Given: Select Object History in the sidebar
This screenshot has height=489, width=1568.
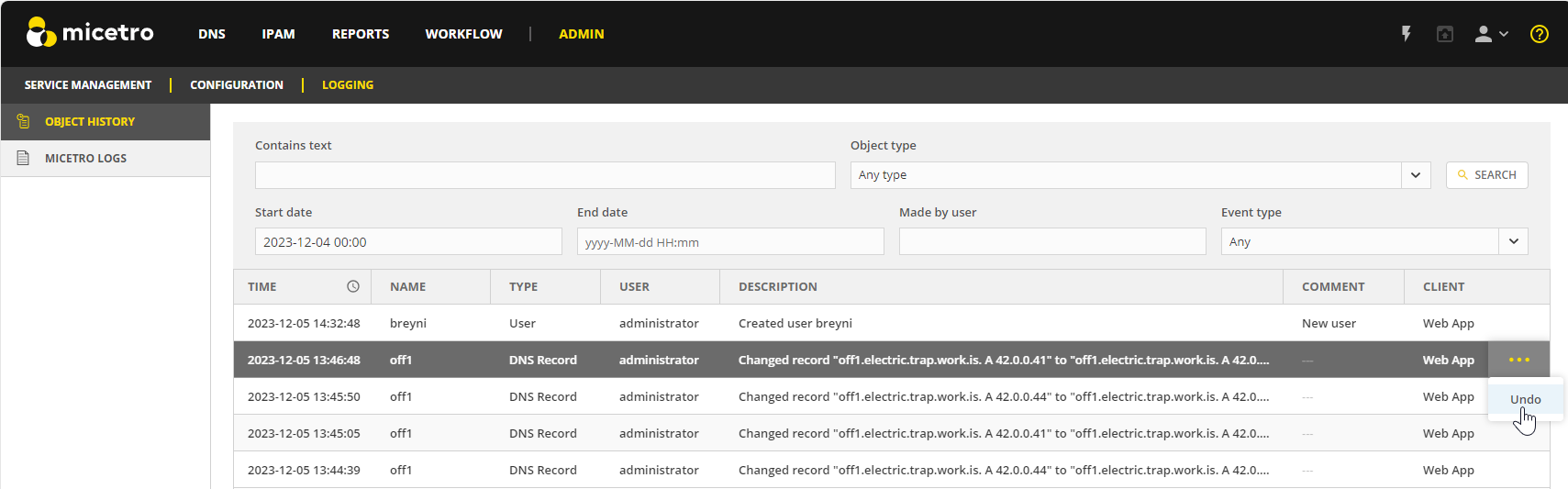Looking at the screenshot, I should [89, 121].
